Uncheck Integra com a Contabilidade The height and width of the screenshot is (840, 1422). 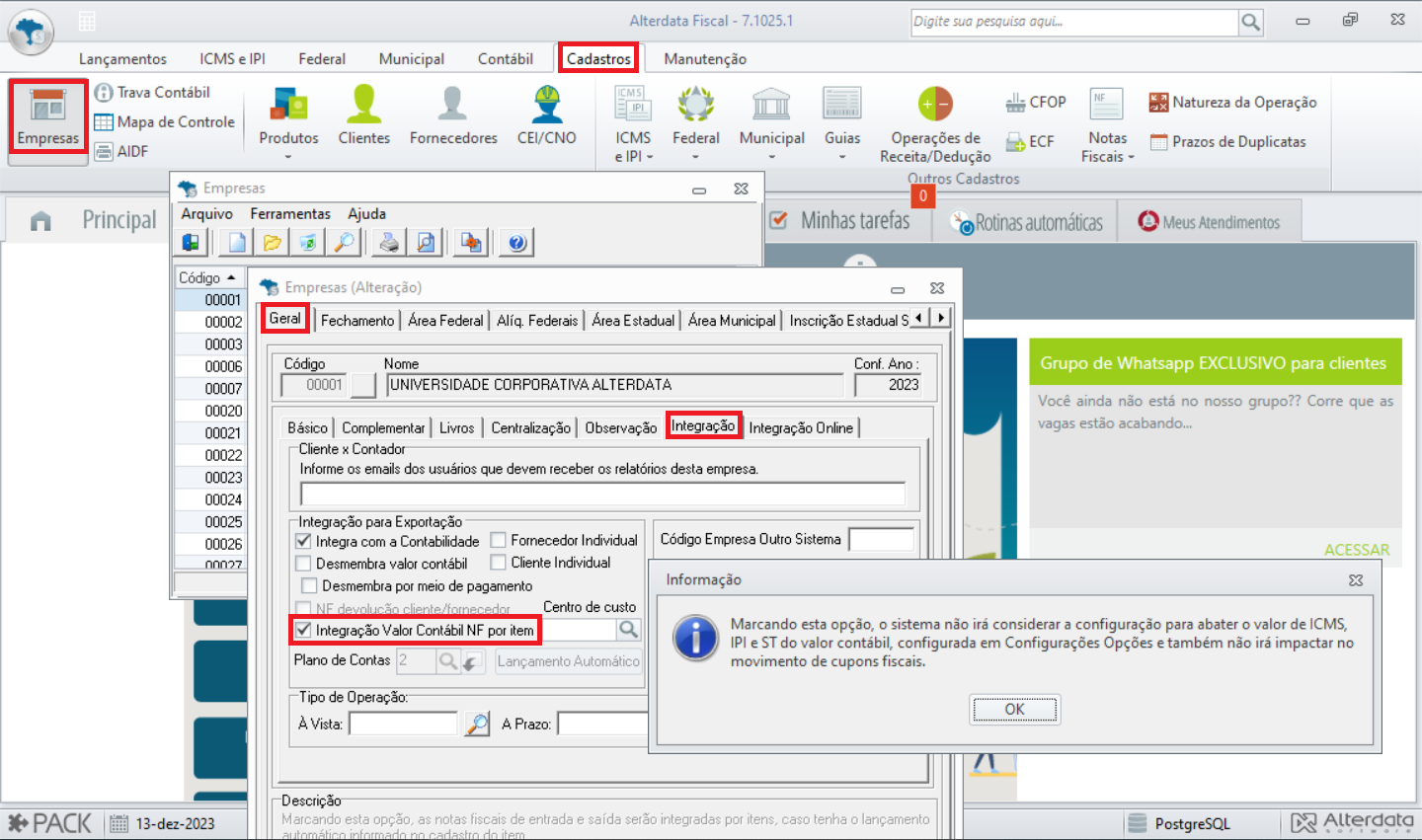coord(304,541)
